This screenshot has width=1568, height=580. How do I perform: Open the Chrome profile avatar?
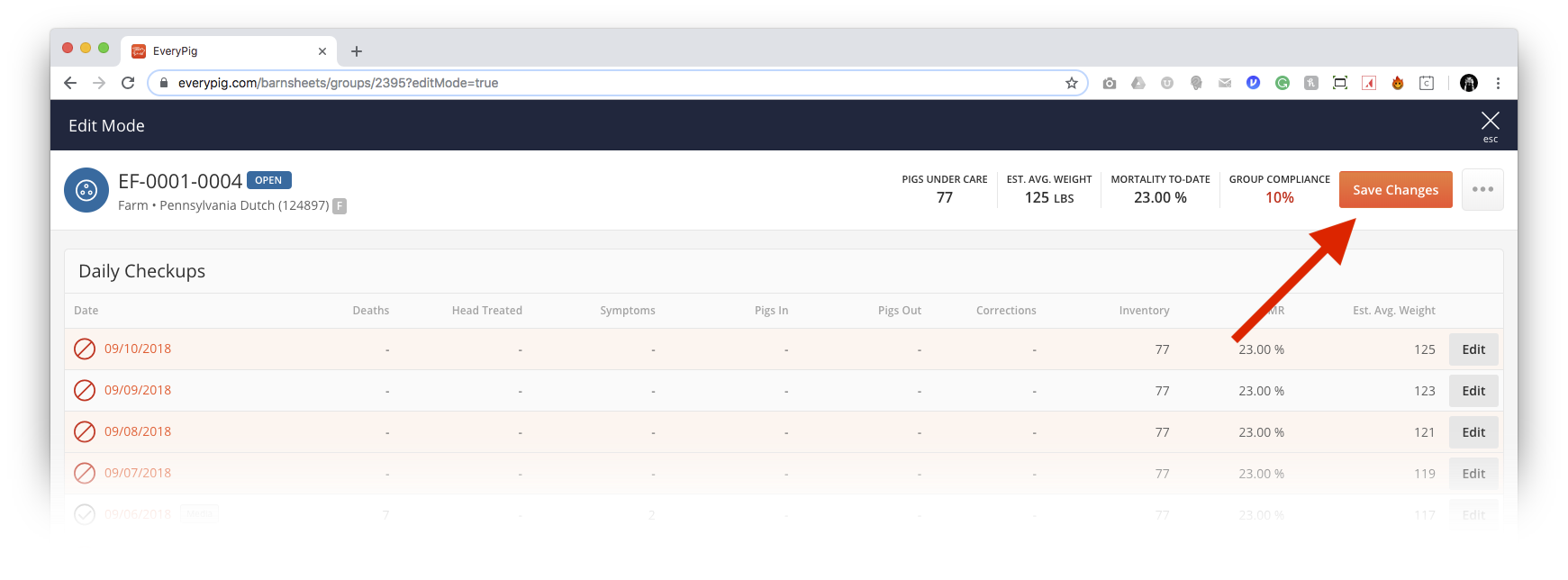pyautogui.click(x=1469, y=83)
